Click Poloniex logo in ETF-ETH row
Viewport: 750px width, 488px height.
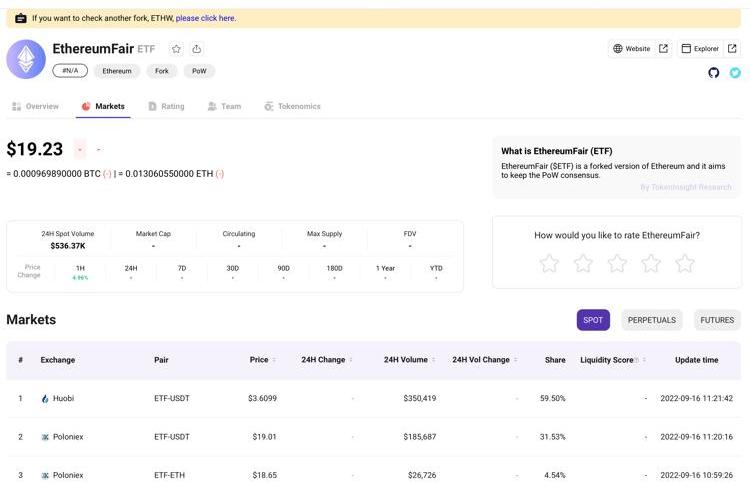(x=45, y=475)
